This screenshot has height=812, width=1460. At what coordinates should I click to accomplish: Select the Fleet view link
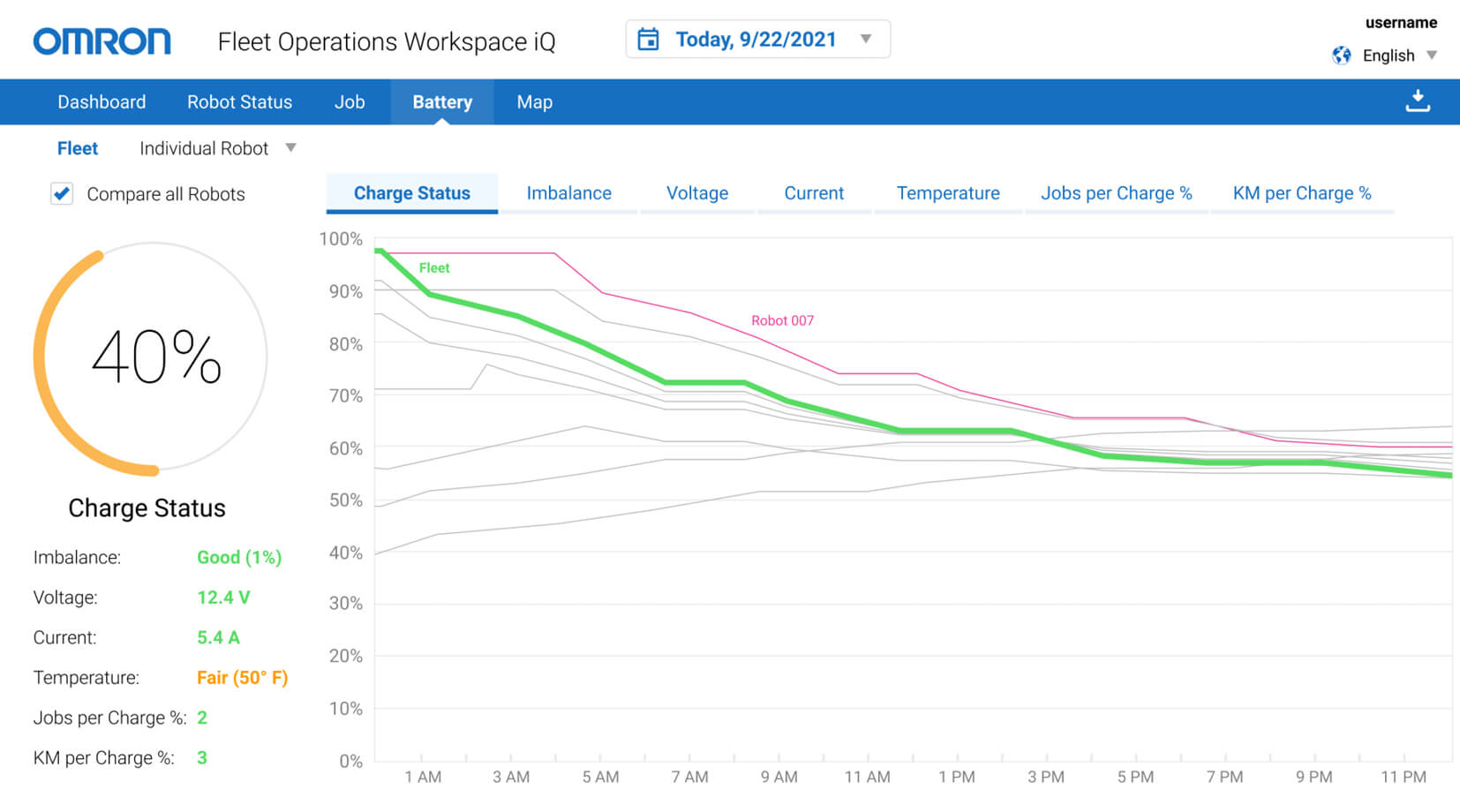click(78, 148)
